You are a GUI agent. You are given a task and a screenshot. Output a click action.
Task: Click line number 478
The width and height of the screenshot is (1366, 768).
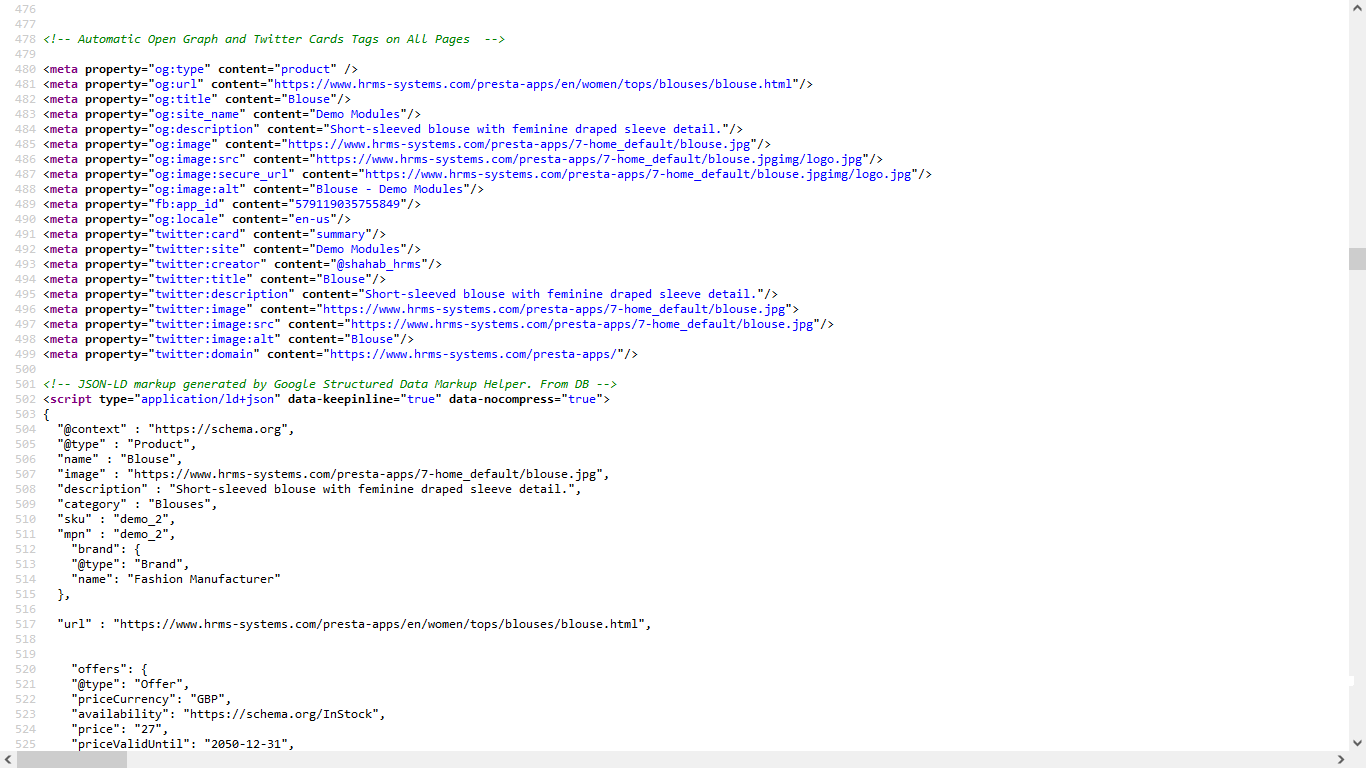coord(26,39)
